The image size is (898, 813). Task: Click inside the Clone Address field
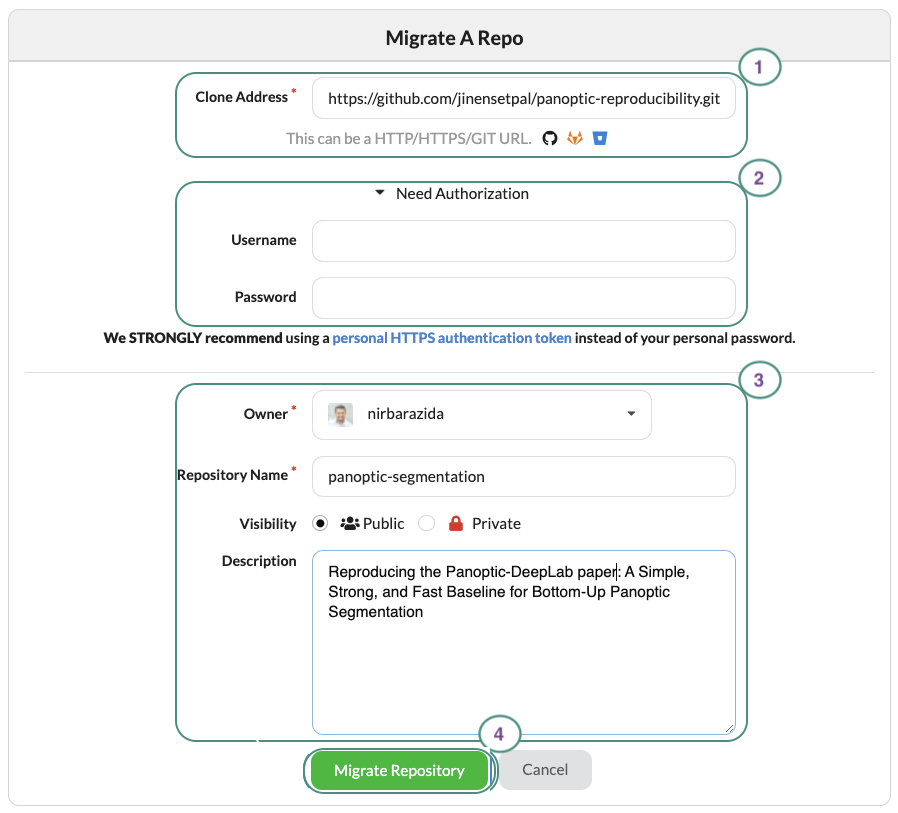(x=524, y=98)
